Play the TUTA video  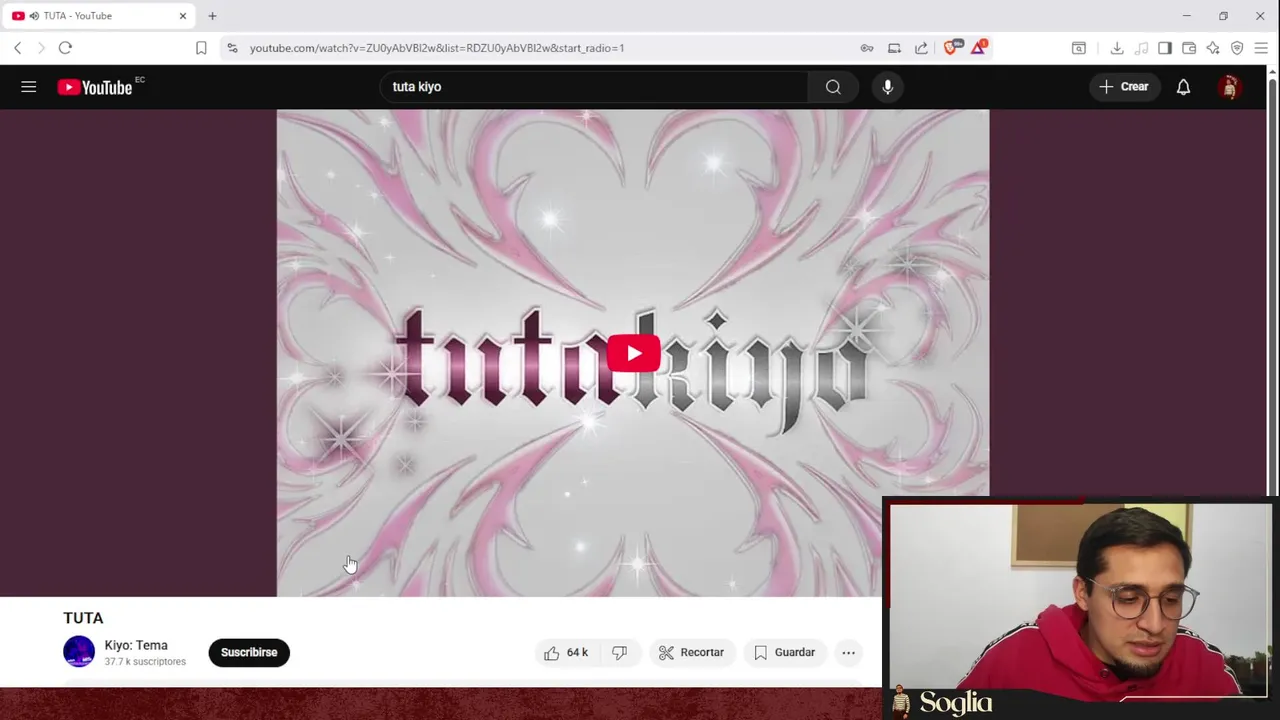[x=633, y=353]
